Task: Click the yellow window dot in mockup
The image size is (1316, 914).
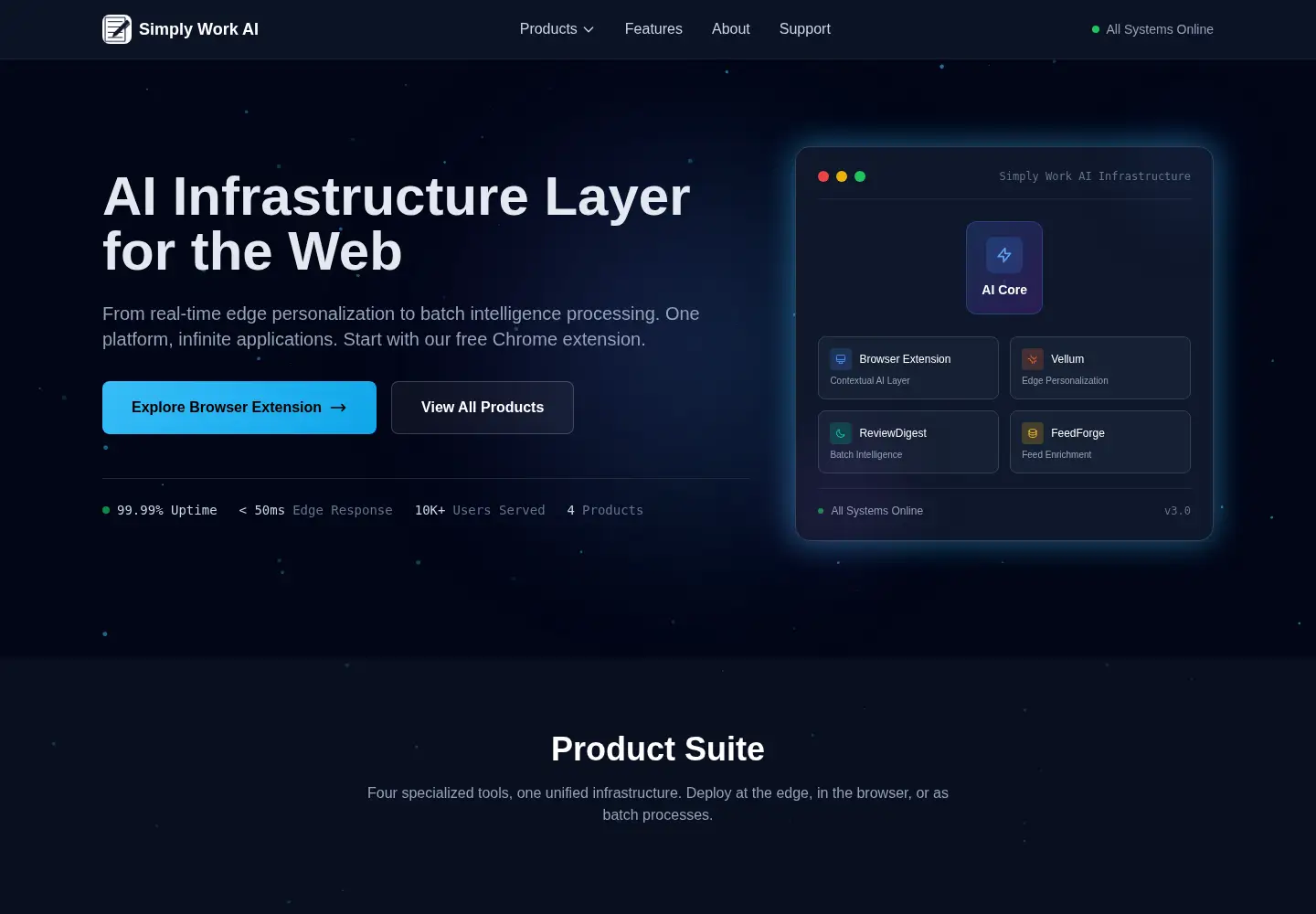Action: (x=842, y=176)
